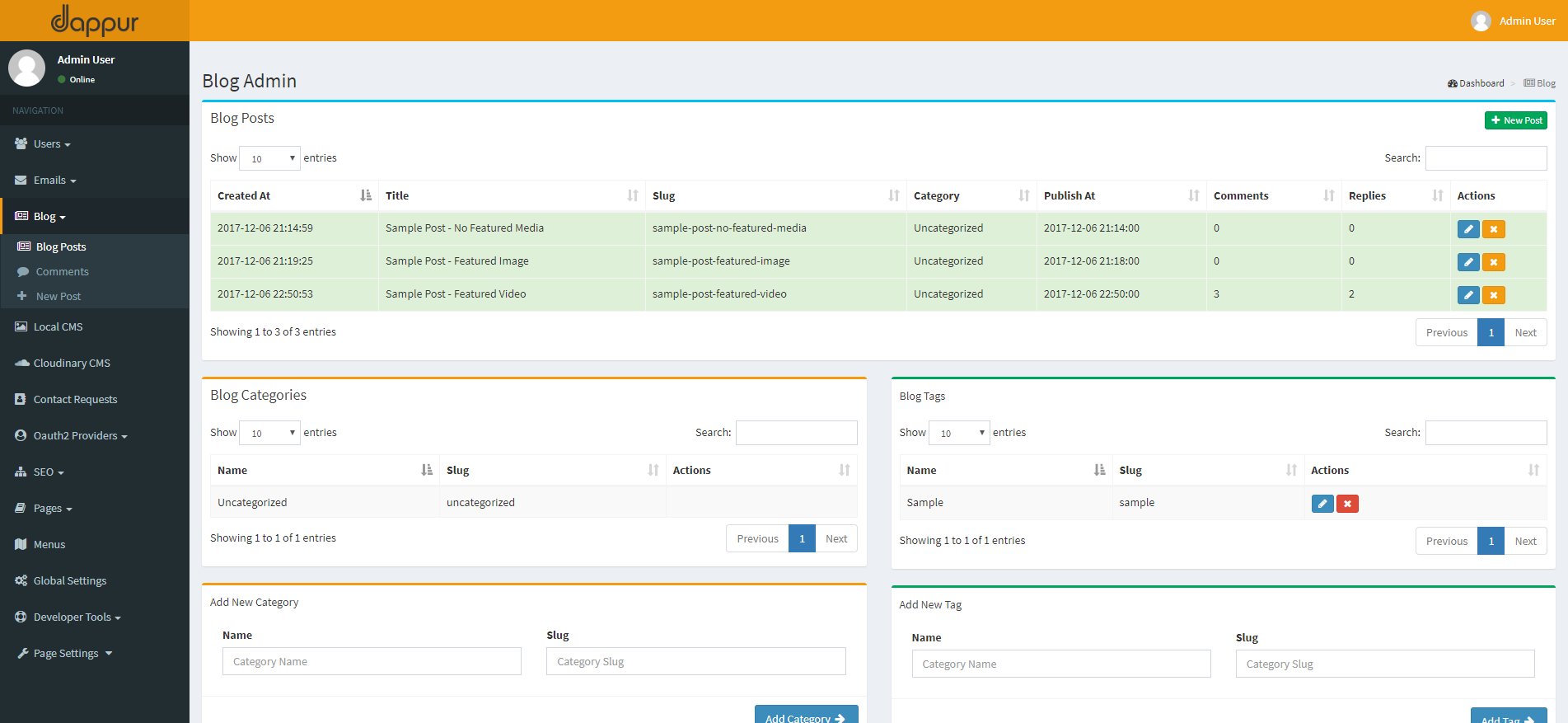Click Dashboard breadcrumb link
The image size is (1568, 723).
[x=1480, y=83]
